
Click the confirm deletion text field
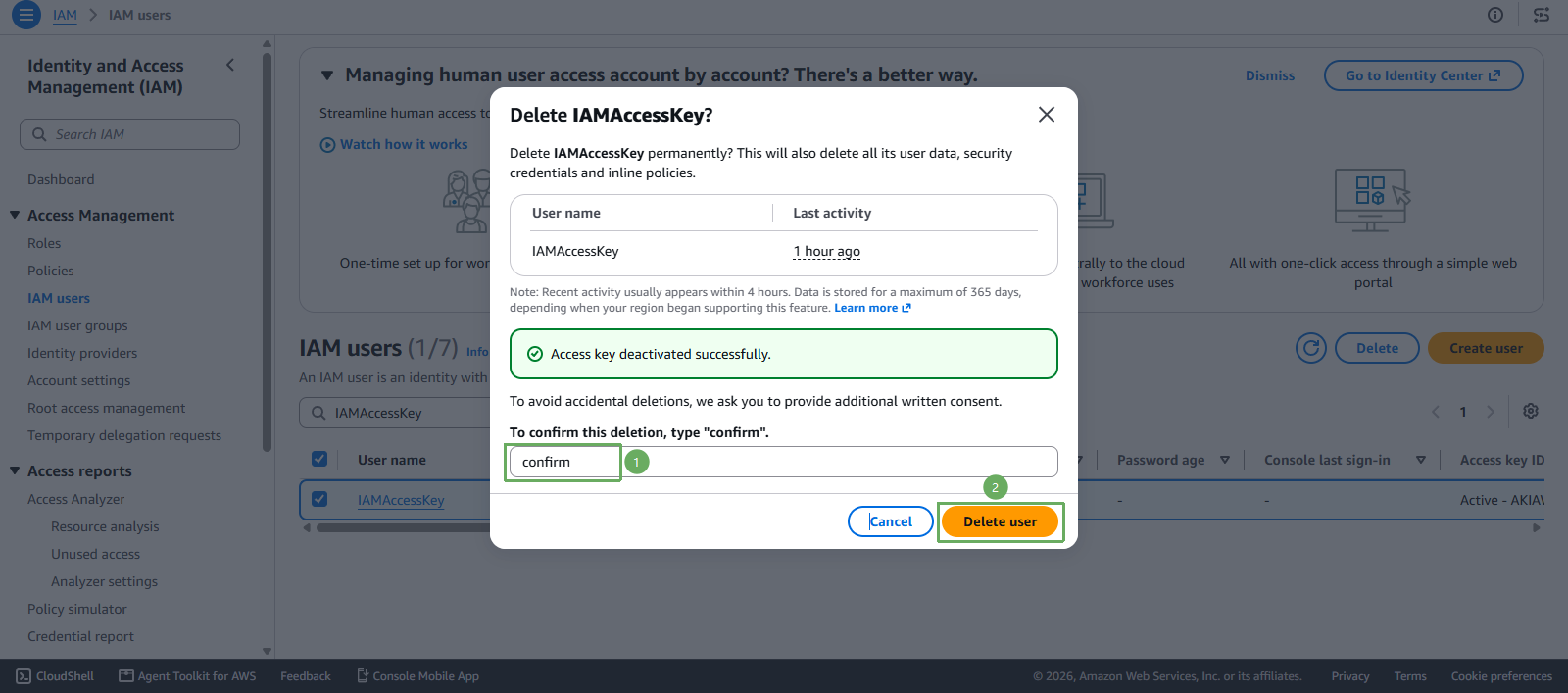pos(783,462)
